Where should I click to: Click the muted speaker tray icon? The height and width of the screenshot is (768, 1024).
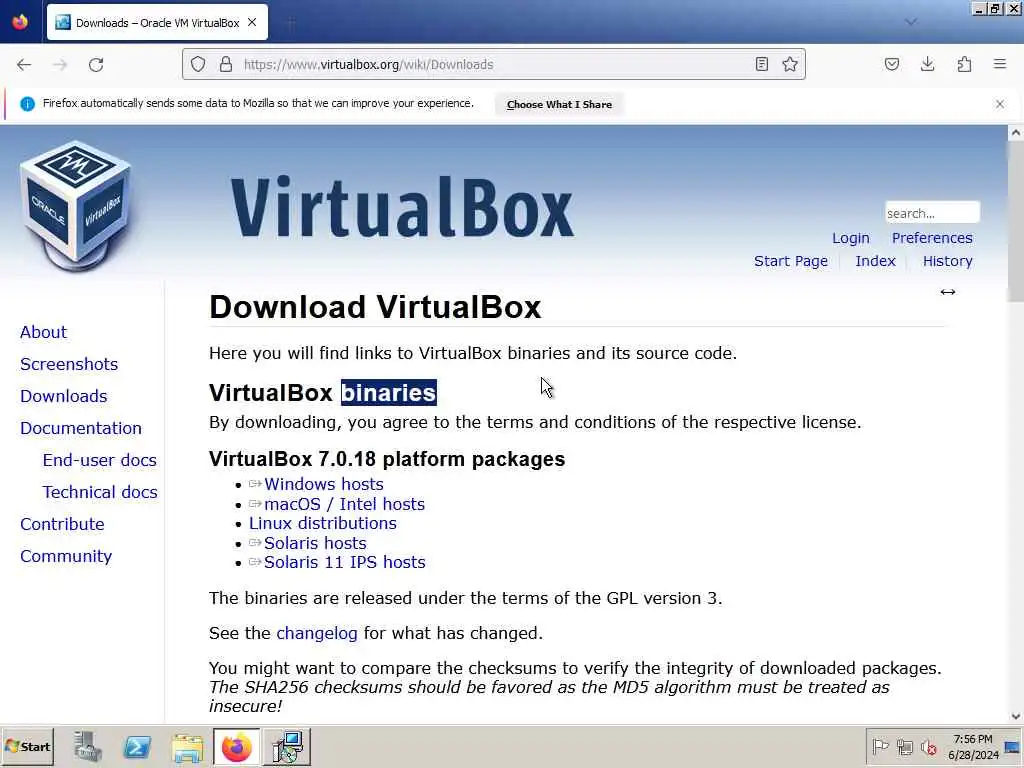[928, 746]
